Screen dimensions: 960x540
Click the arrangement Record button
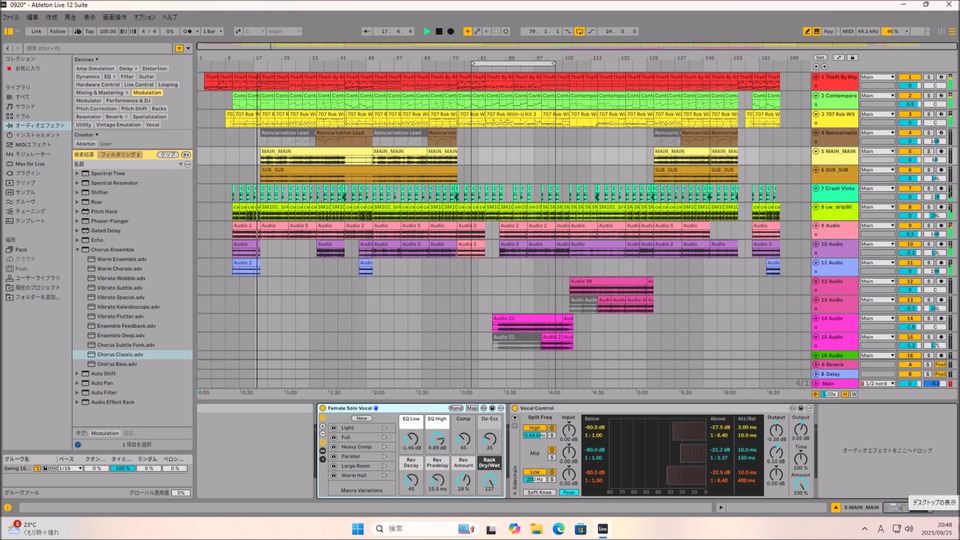[451, 31]
